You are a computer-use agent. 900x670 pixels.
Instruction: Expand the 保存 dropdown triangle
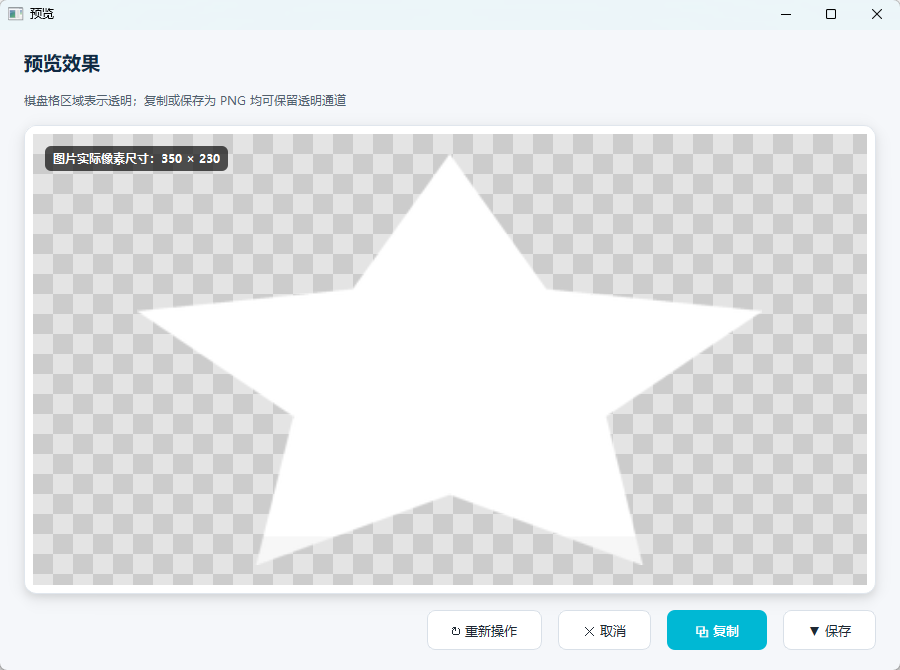point(814,632)
